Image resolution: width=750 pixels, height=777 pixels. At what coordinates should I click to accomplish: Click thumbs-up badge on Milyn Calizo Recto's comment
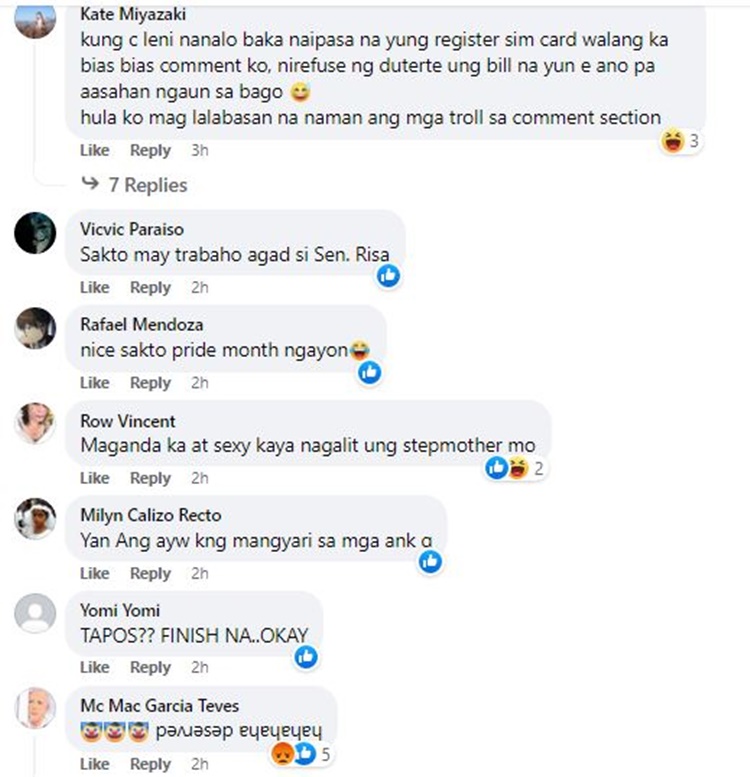(430, 562)
